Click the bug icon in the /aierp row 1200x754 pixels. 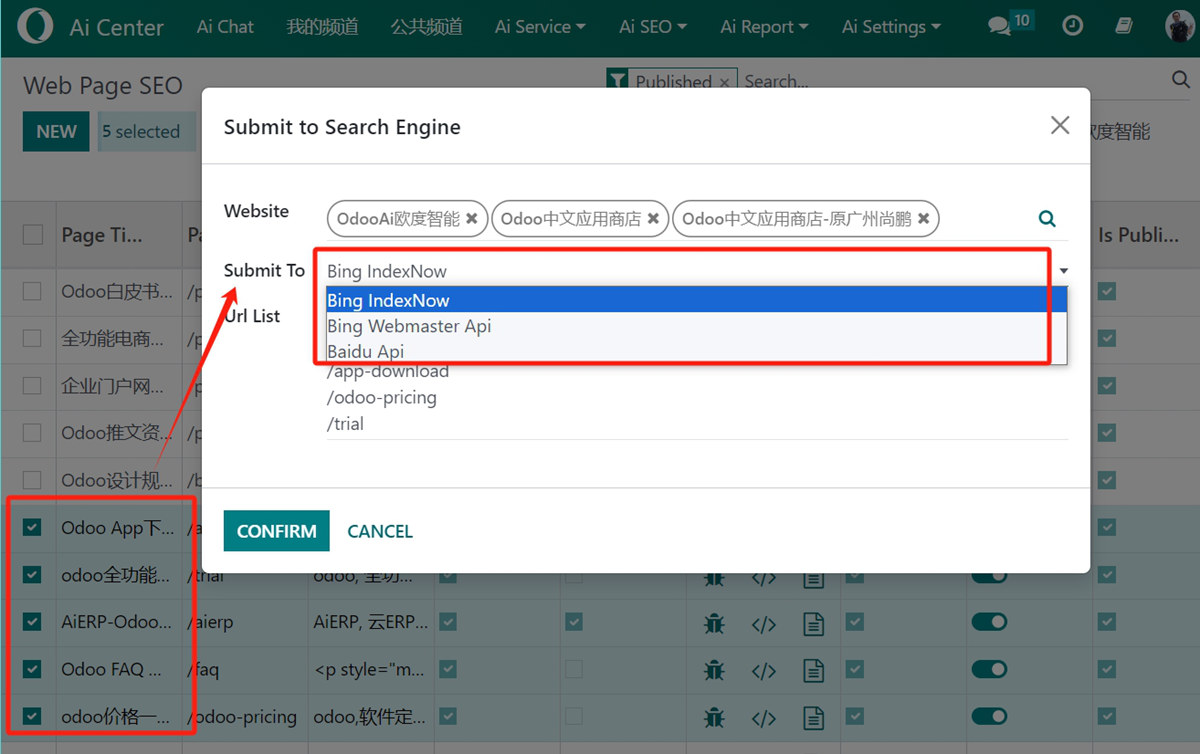click(713, 623)
